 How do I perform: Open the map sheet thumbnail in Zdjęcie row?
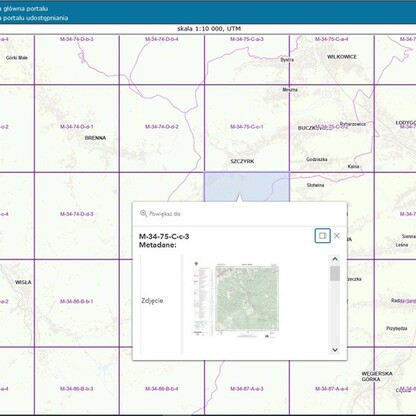(237, 299)
